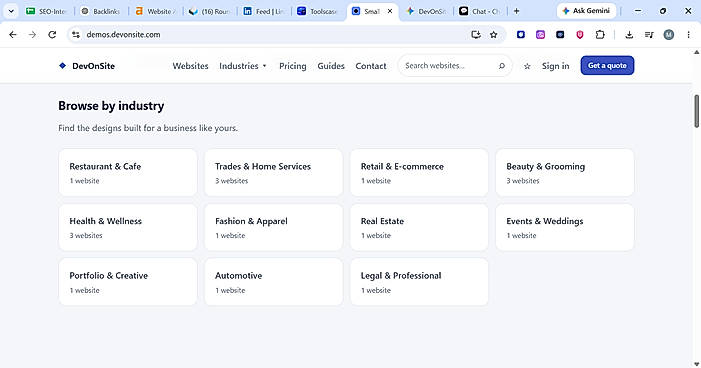Click the search magnifier icon
701x368 pixels.
502,66
